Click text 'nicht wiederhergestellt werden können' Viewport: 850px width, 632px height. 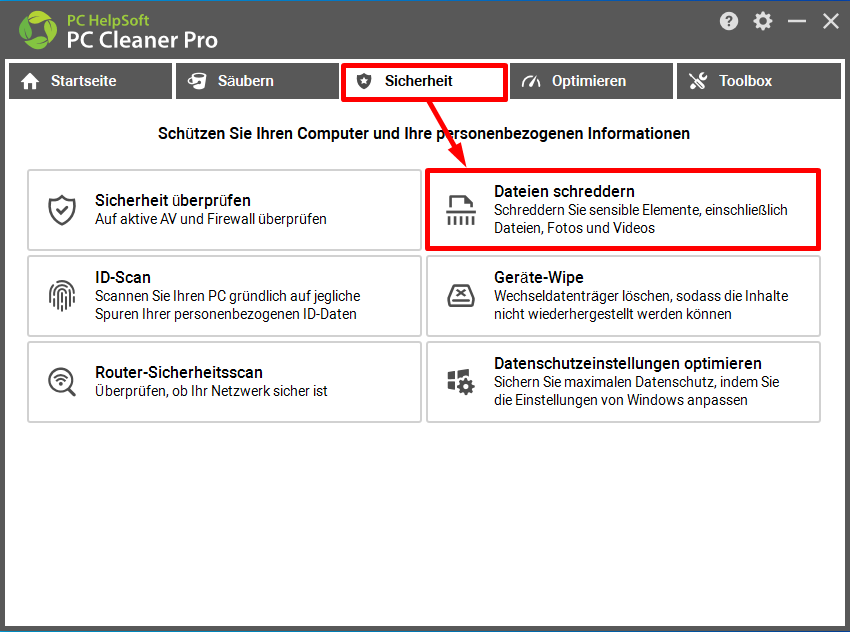pyautogui.click(x=613, y=314)
